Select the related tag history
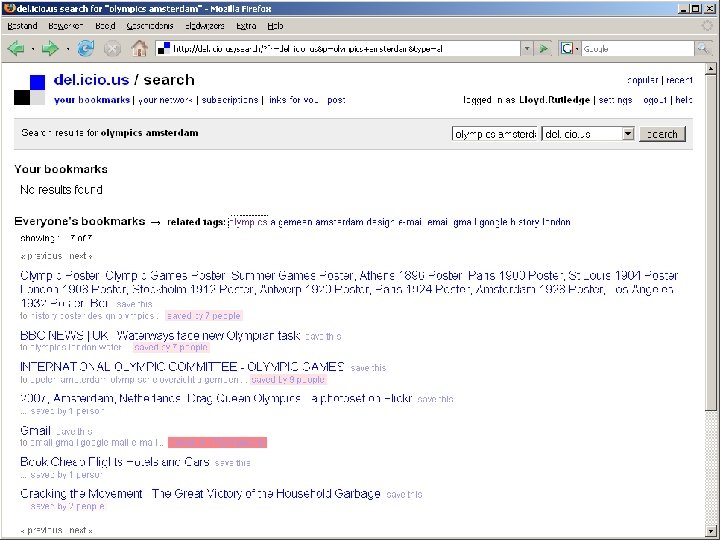720x540 pixels. [x=524, y=222]
